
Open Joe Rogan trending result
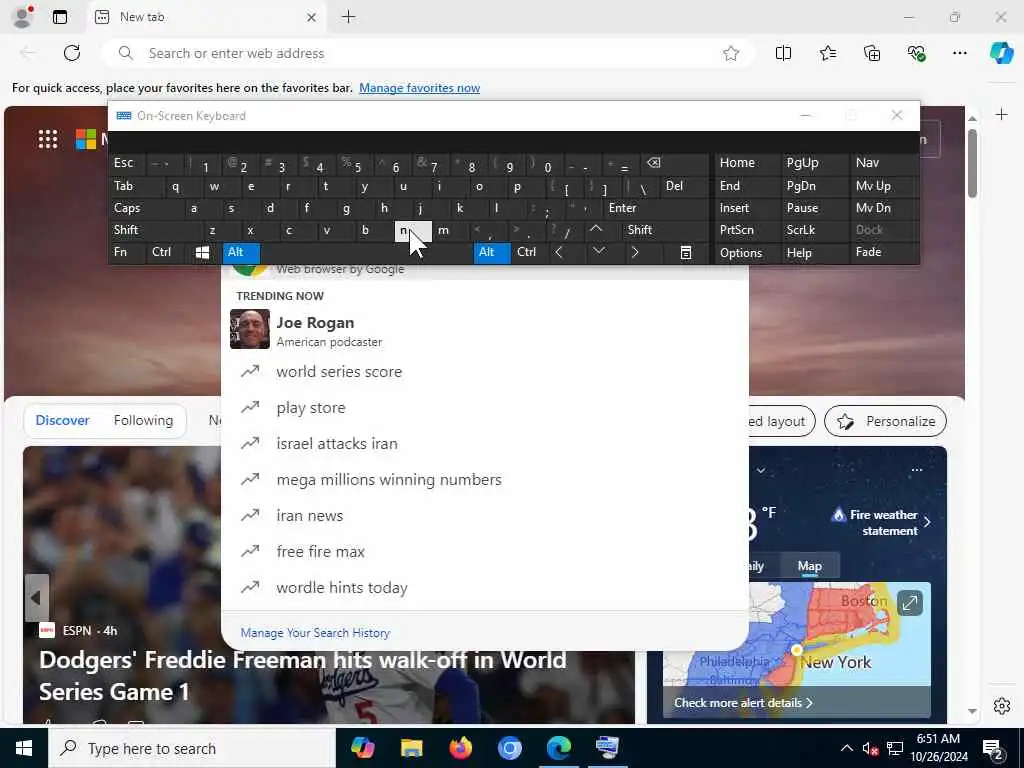(485, 330)
